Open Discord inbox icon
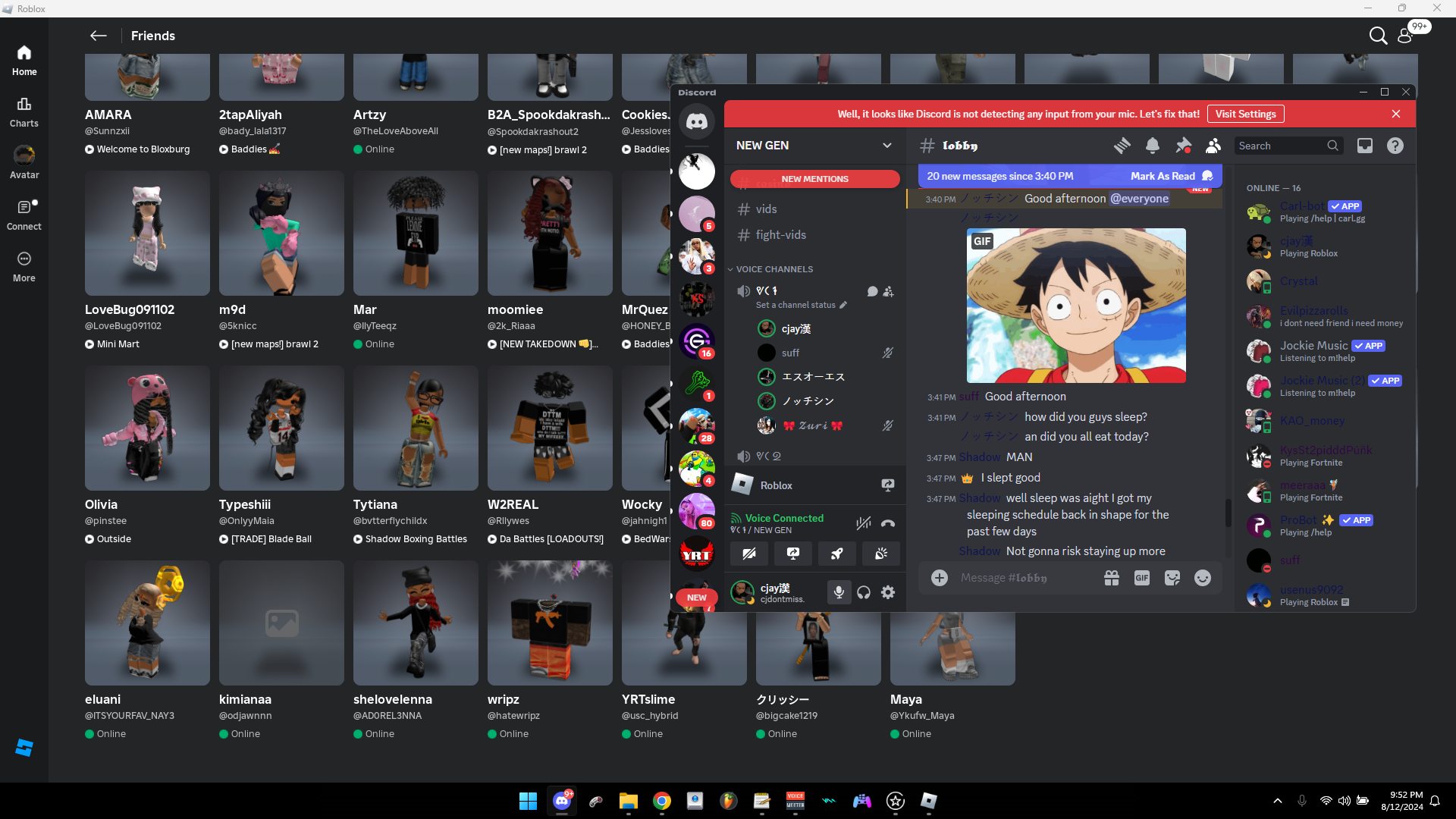 (x=1365, y=146)
